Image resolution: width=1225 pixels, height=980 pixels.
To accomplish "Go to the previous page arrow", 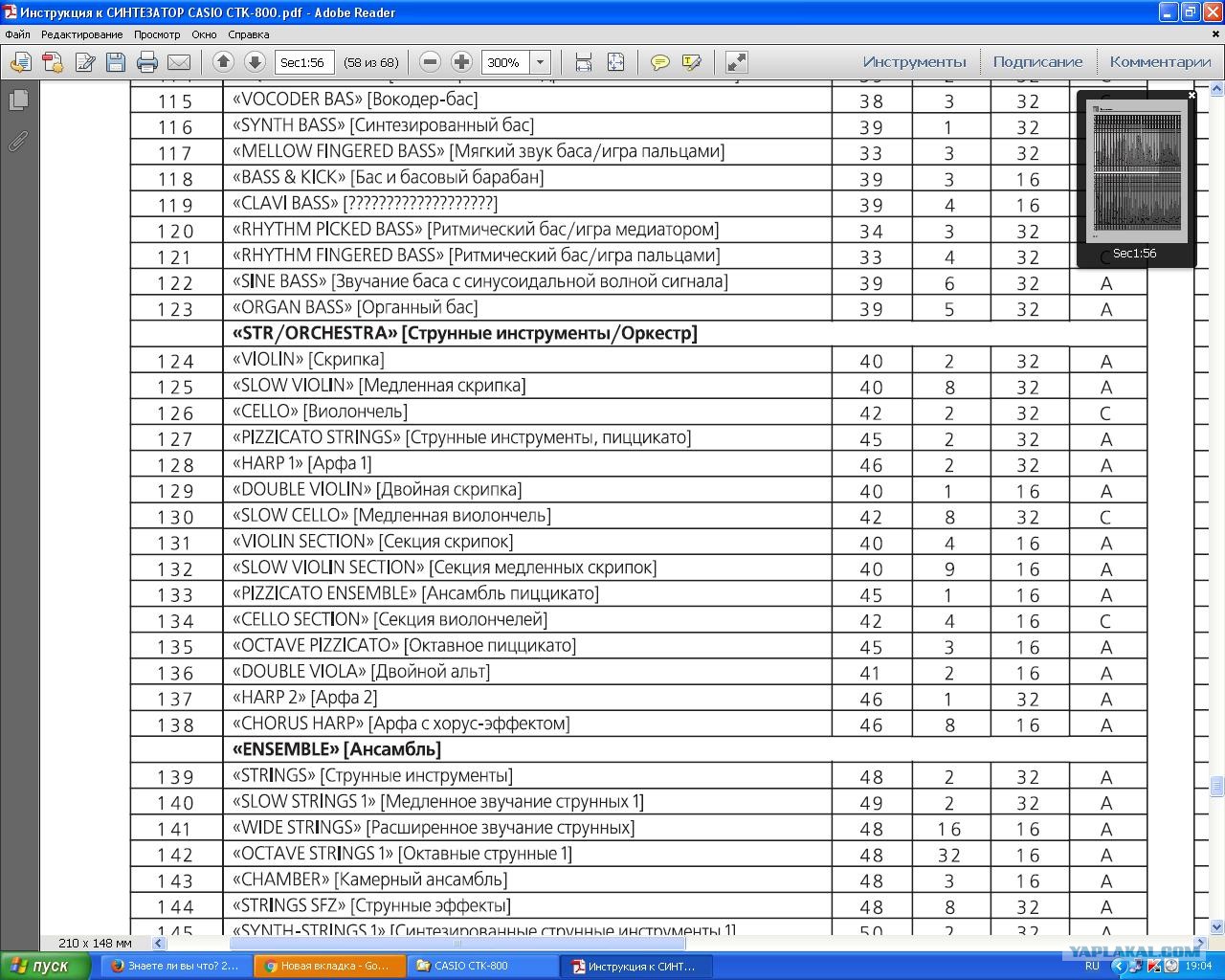I will click(223, 62).
